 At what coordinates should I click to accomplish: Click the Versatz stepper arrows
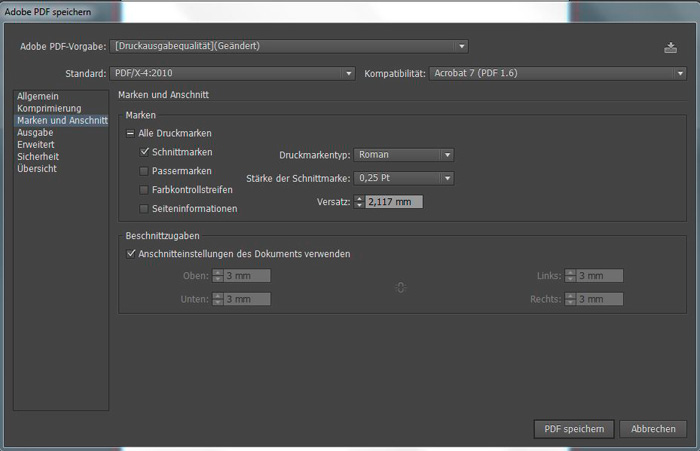click(x=359, y=202)
